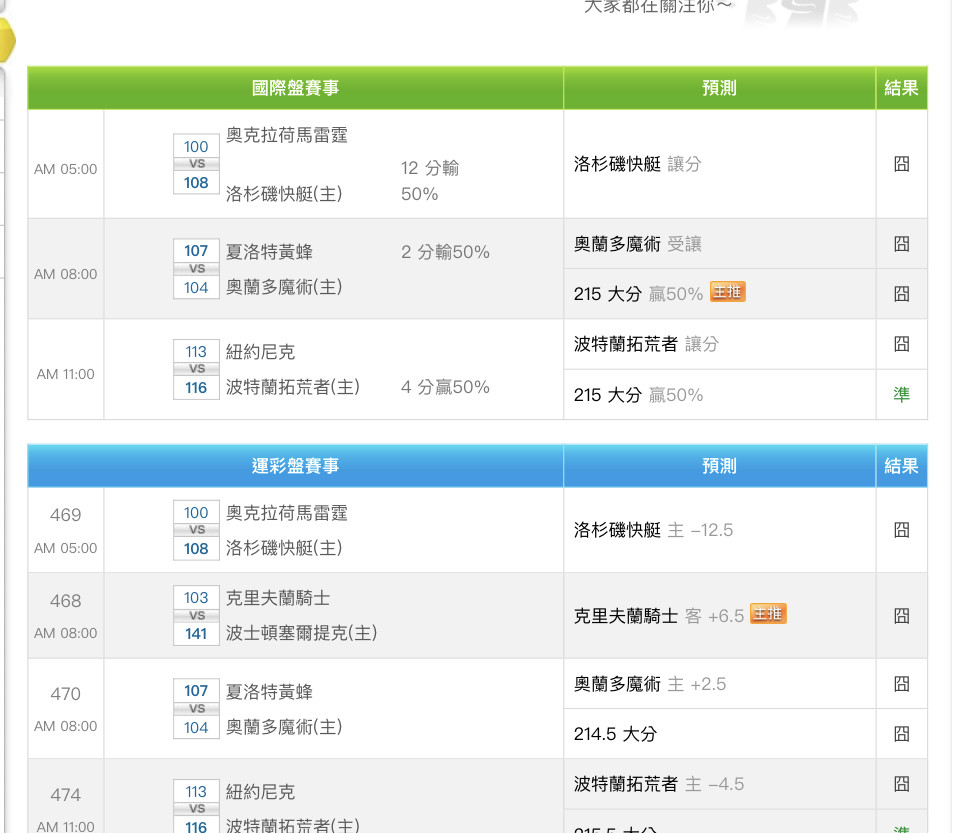Image resolution: width=975 pixels, height=833 pixels.
Task: Click game number 474 in 運彩盤賽事
Action: click(65, 794)
